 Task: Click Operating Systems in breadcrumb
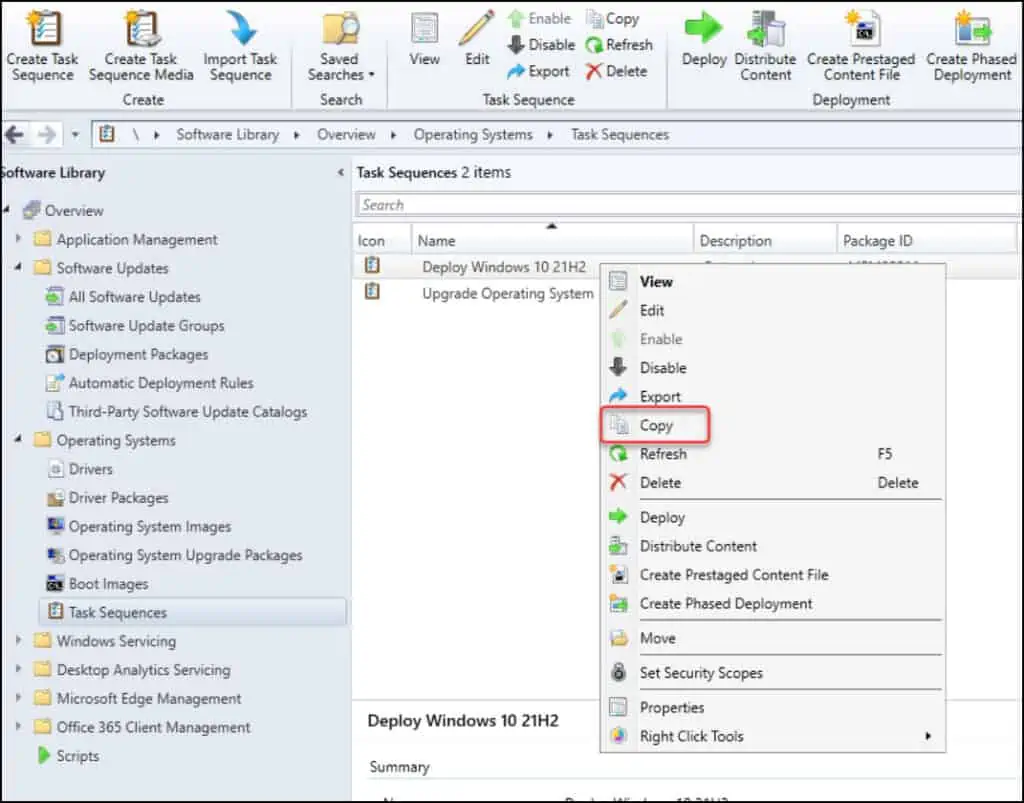click(473, 135)
